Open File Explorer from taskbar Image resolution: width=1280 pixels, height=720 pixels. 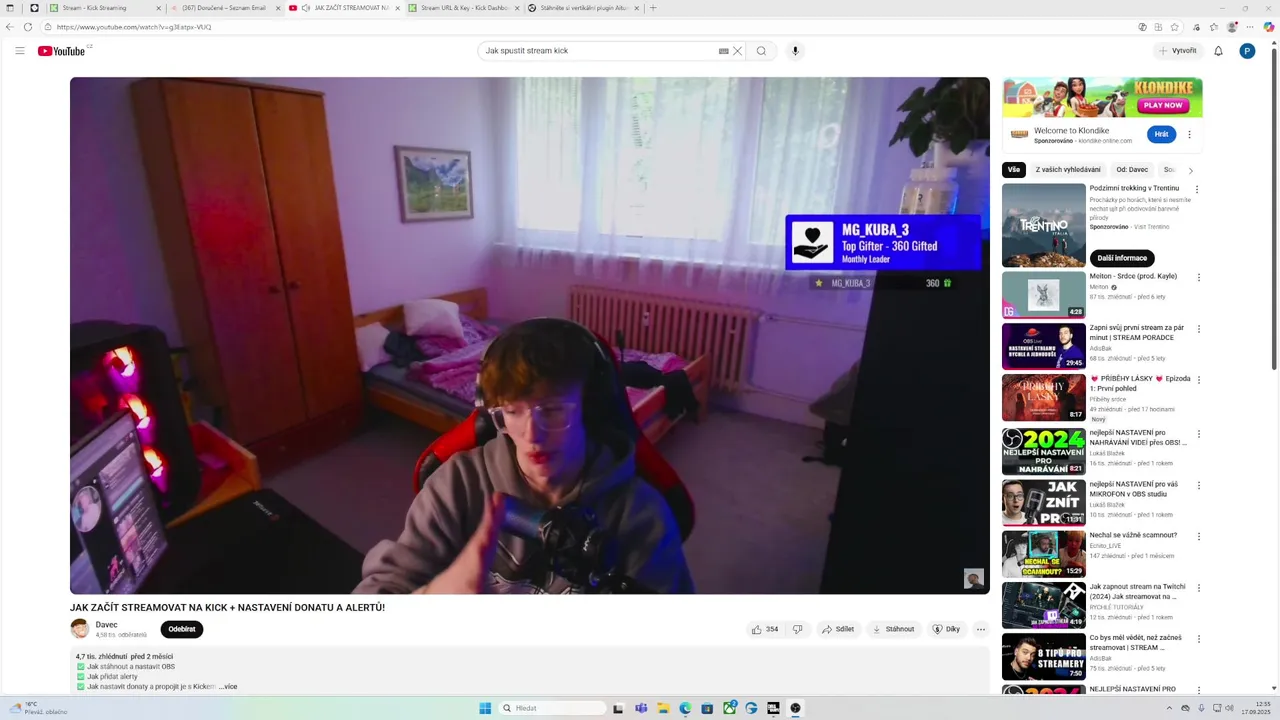(x=663, y=708)
